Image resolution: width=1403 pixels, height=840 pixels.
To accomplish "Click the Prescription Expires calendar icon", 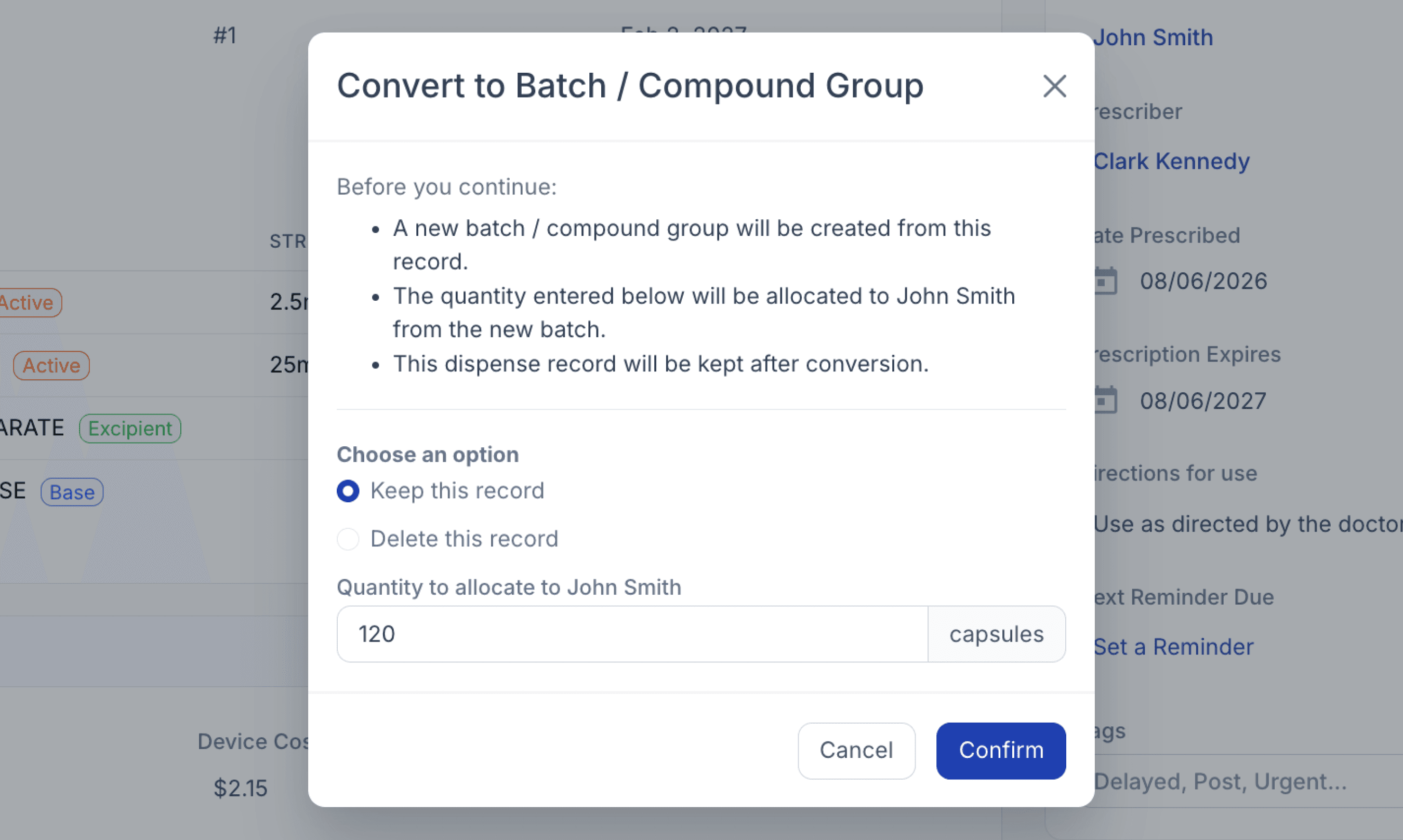I will point(1105,400).
